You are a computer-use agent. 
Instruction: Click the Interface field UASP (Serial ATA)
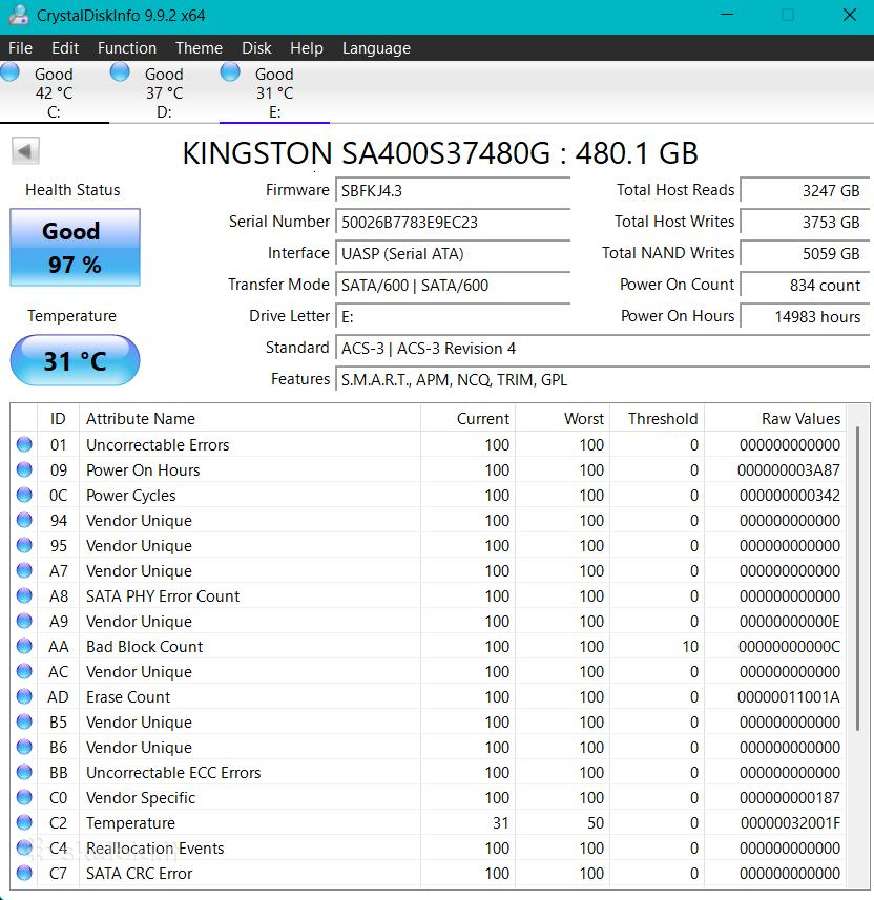(453, 254)
